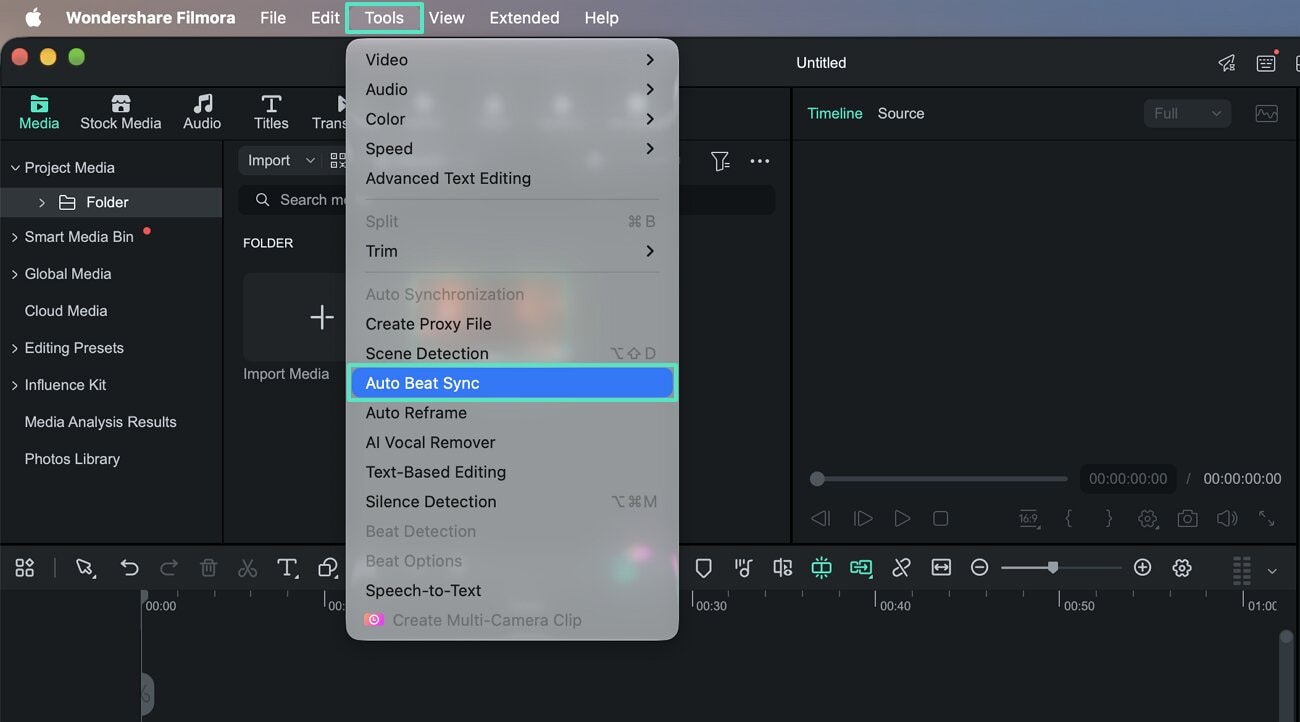1300x722 pixels.
Task: Click the Search media input field
Action: (x=507, y=200)
